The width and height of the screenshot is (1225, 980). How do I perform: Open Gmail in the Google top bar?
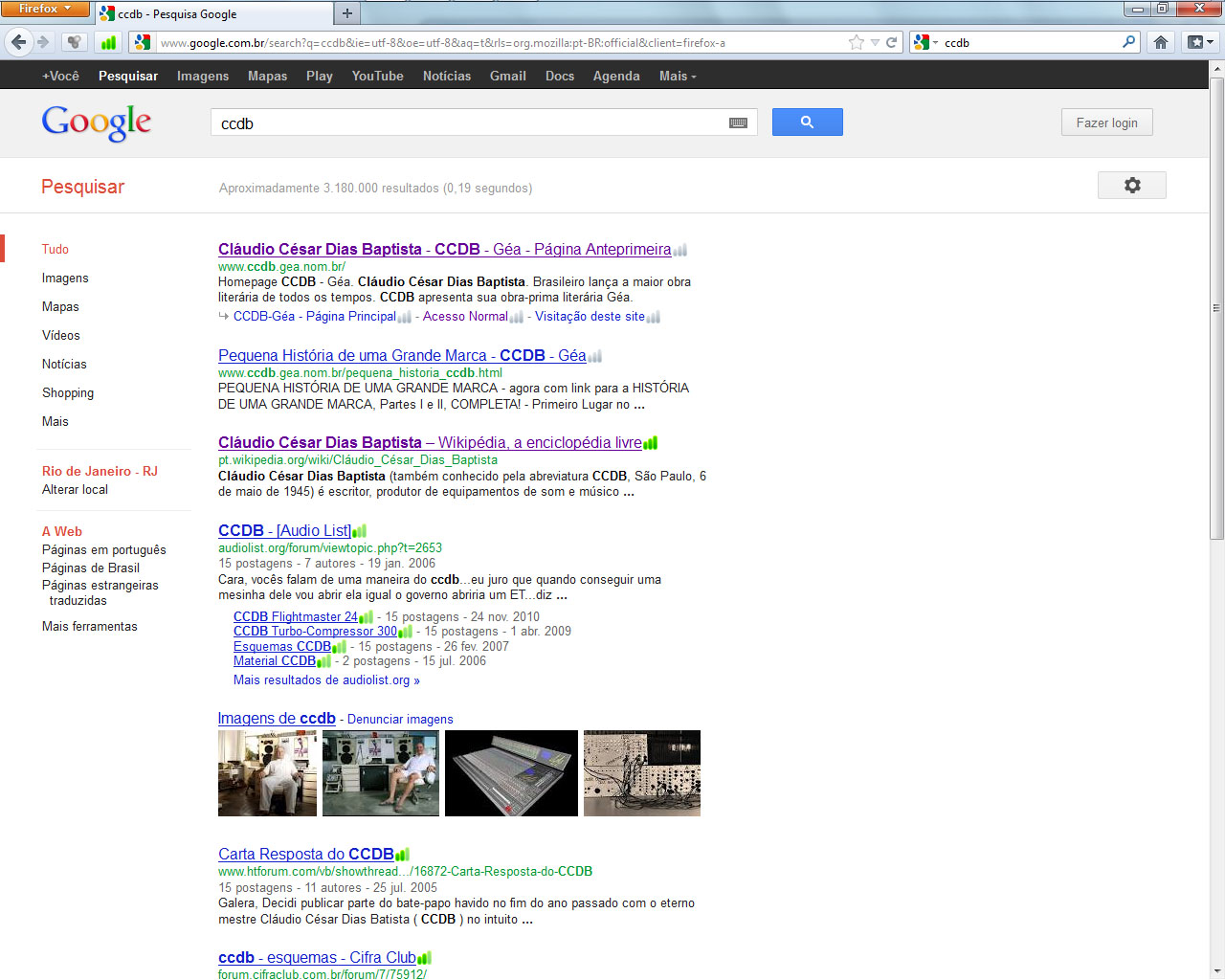pyautogui.click(x=508, y=76)
